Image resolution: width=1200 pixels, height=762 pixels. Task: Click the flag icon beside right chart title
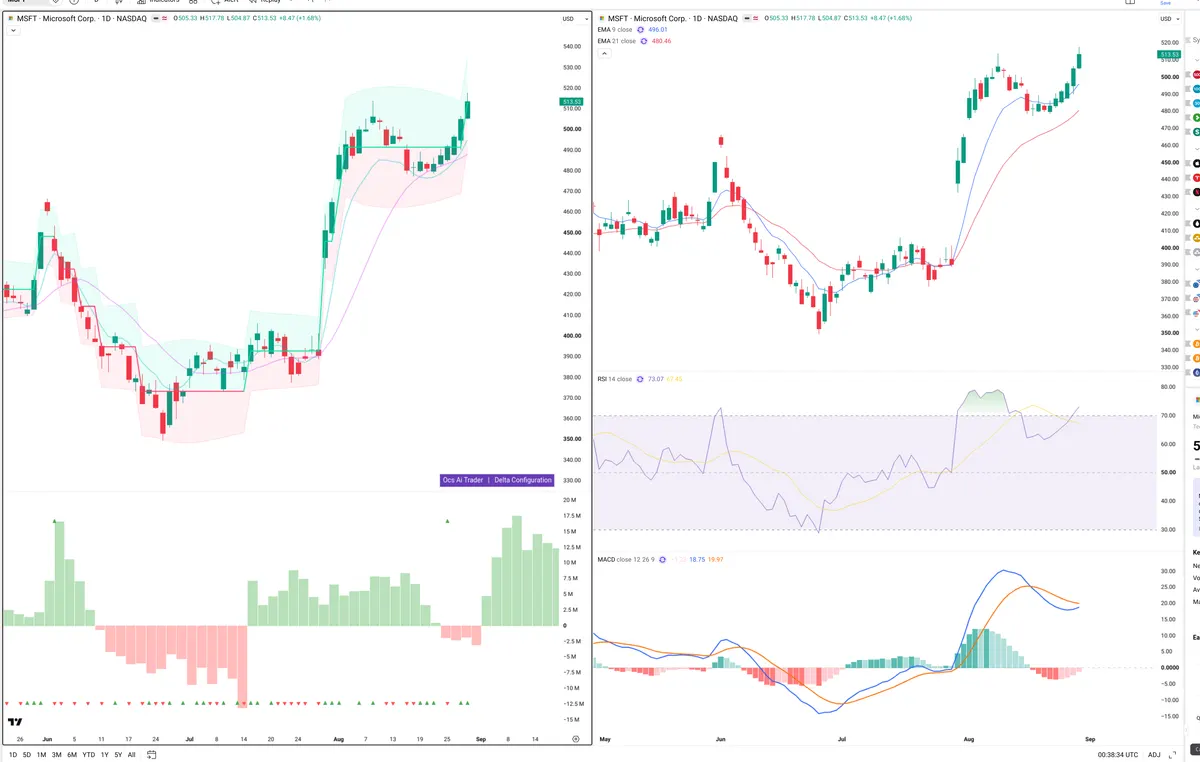(601, 18)
